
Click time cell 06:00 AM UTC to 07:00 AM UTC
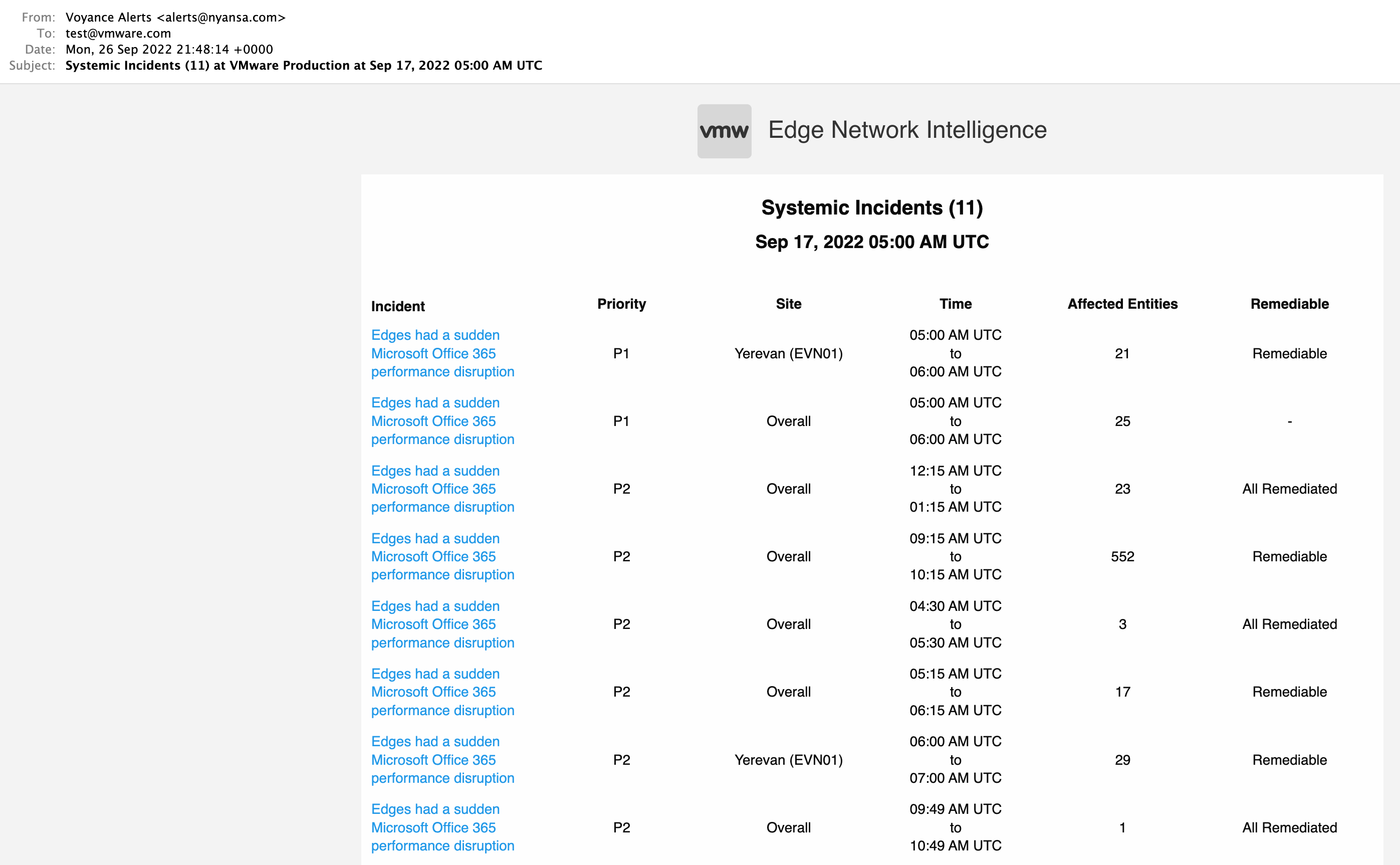(956, 760)
